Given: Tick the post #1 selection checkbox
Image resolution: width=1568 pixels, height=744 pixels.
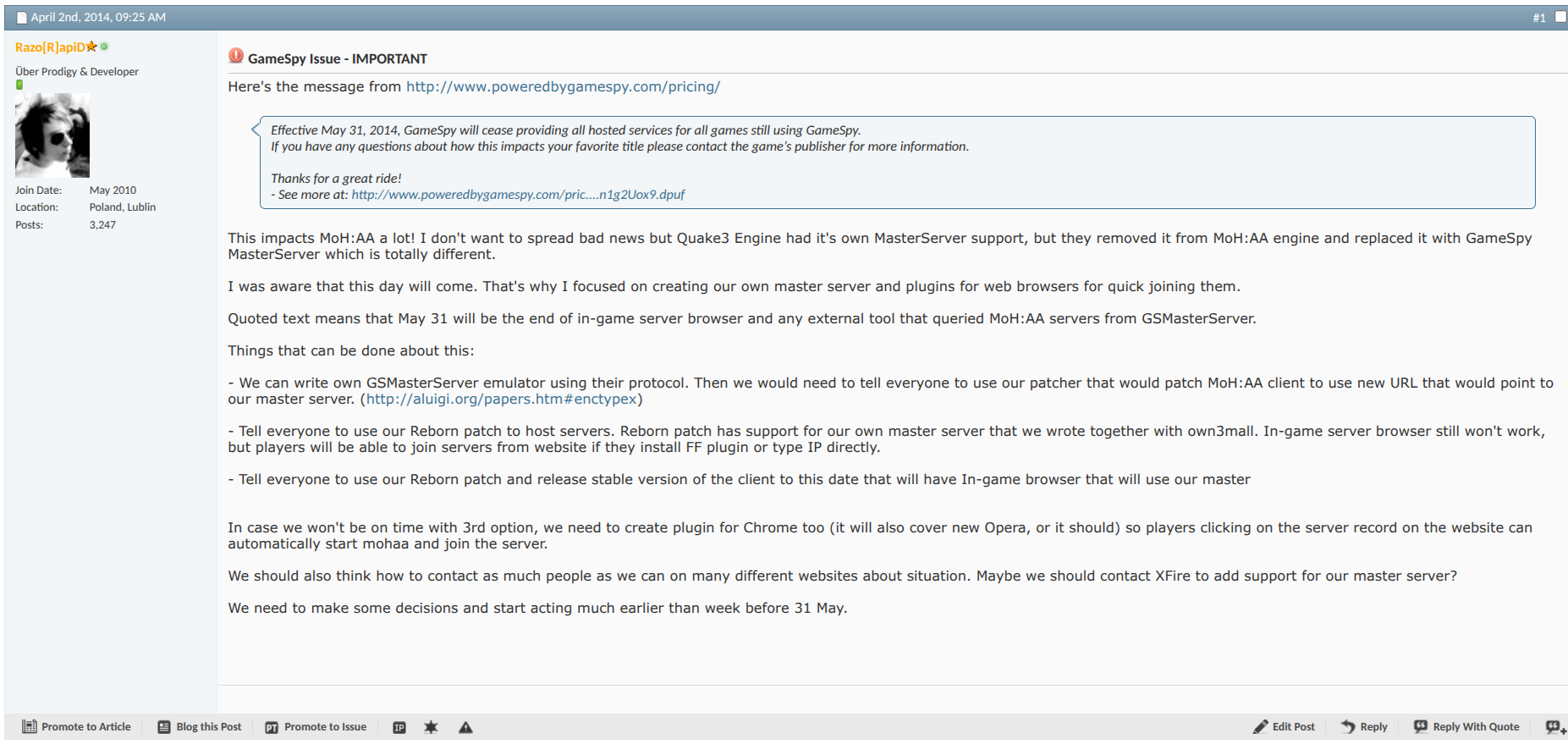Looking at the screenshot, I should [x=1560, y=17].
